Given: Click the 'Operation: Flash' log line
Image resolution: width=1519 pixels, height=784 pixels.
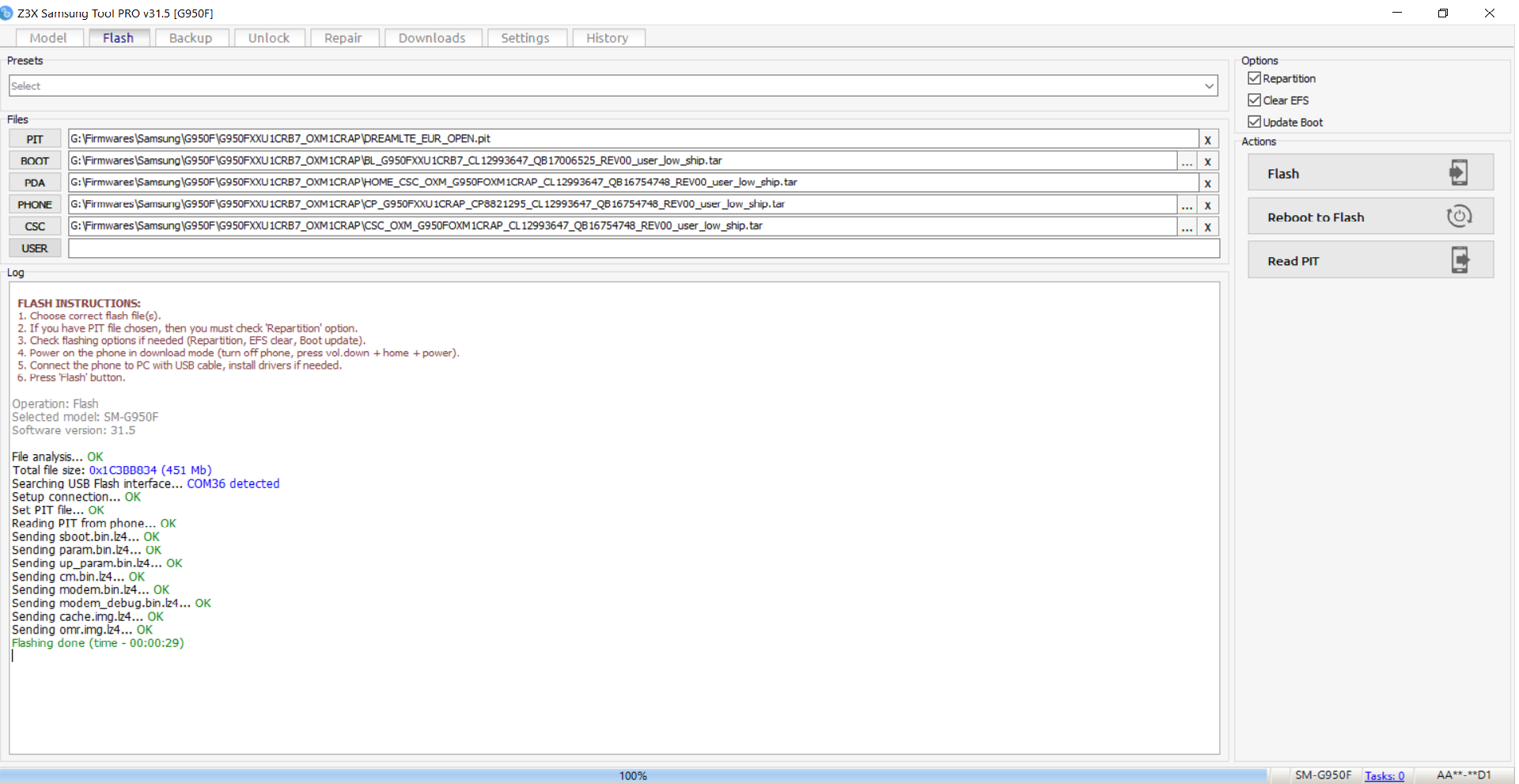Looking at the screenshot, I should pos(55,403).
